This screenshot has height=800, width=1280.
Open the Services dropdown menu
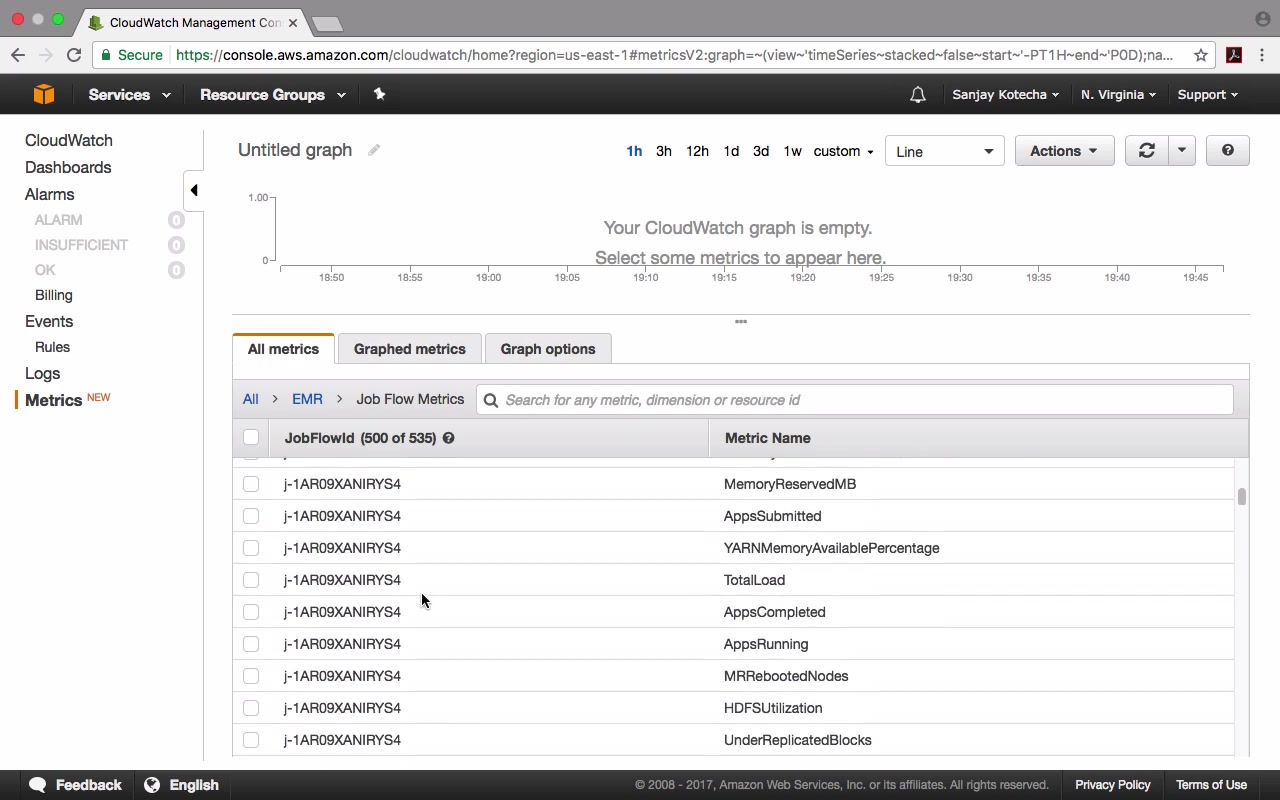click(x=129, y=95)
